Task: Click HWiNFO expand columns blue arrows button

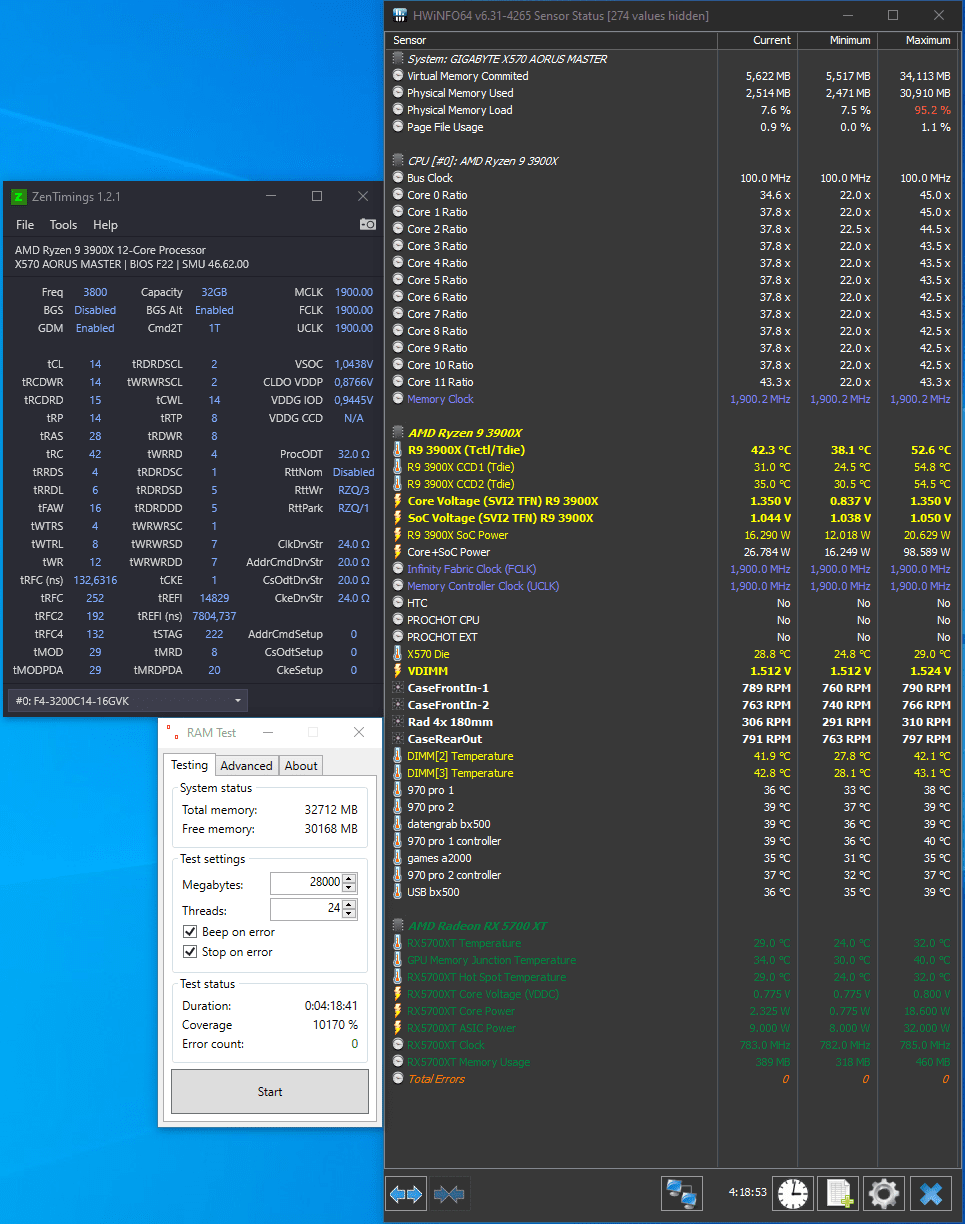Action: point(406,1193)
